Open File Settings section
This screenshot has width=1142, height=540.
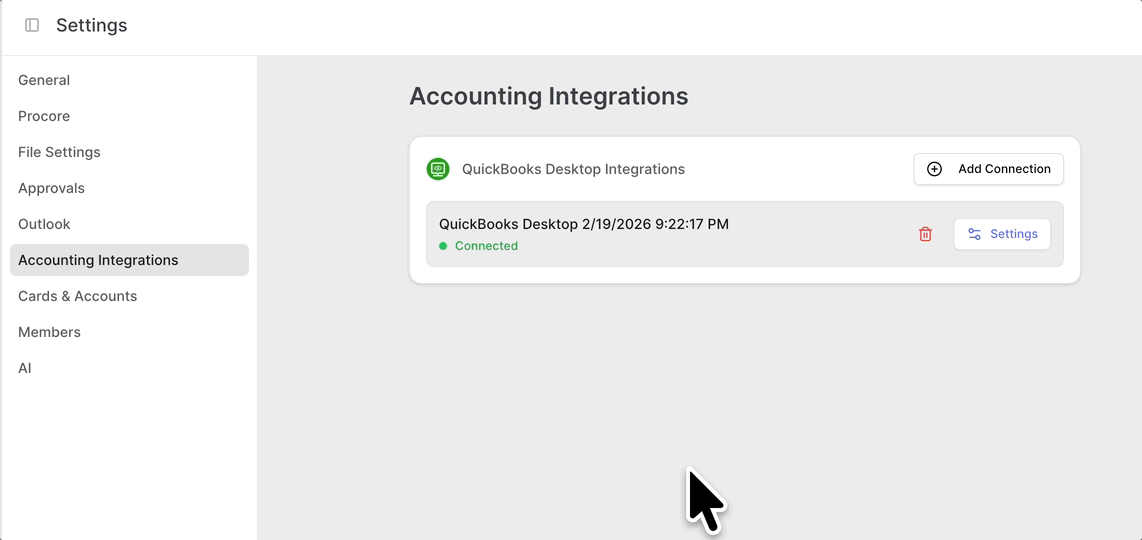(x=129, y=152)
